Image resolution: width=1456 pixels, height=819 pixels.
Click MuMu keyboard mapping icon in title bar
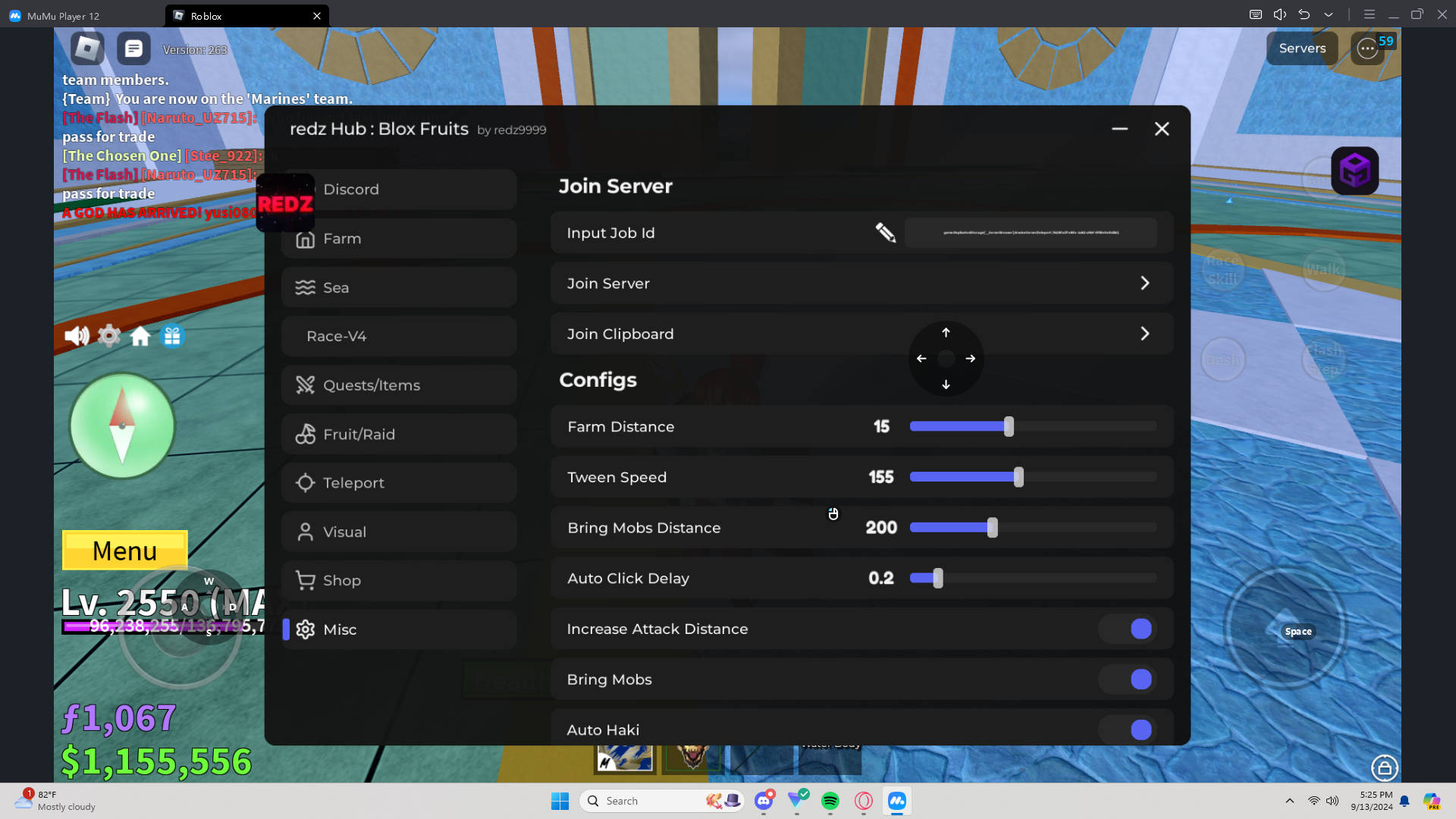point(1256,14)
